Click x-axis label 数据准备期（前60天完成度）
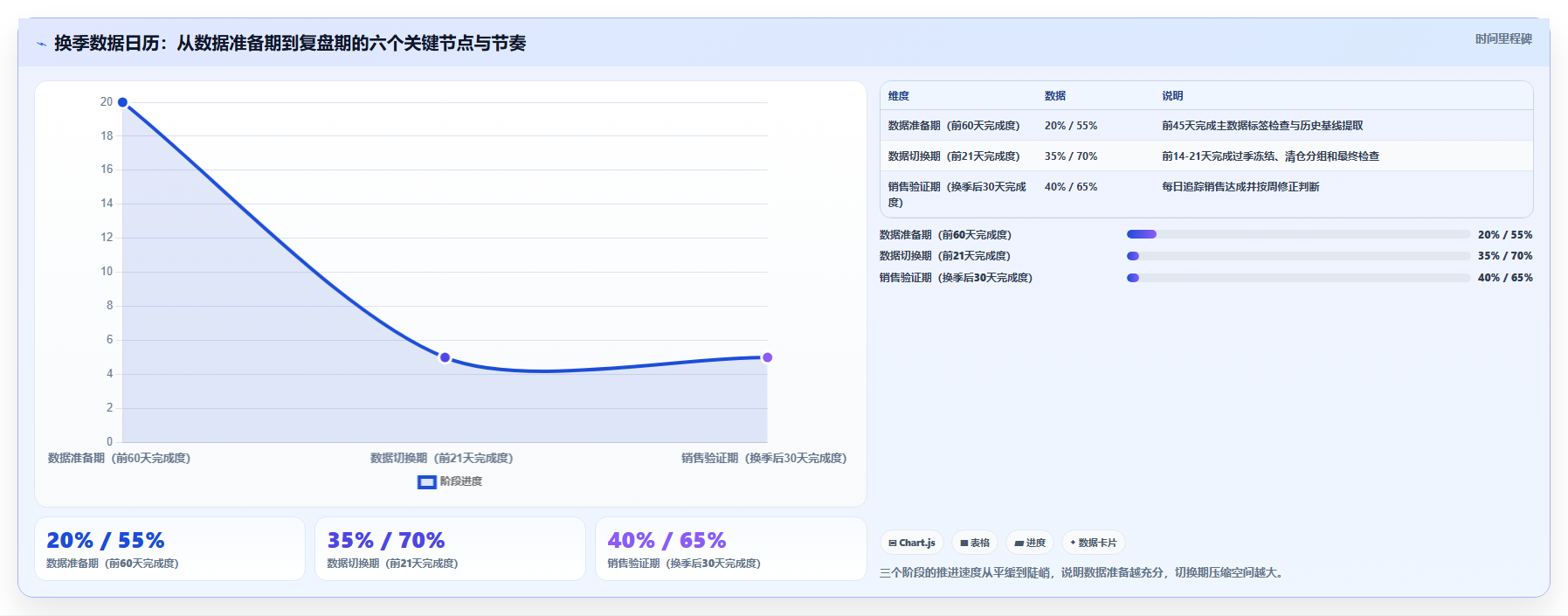This screenshot has height=616, width=1568. pos(119,458)
